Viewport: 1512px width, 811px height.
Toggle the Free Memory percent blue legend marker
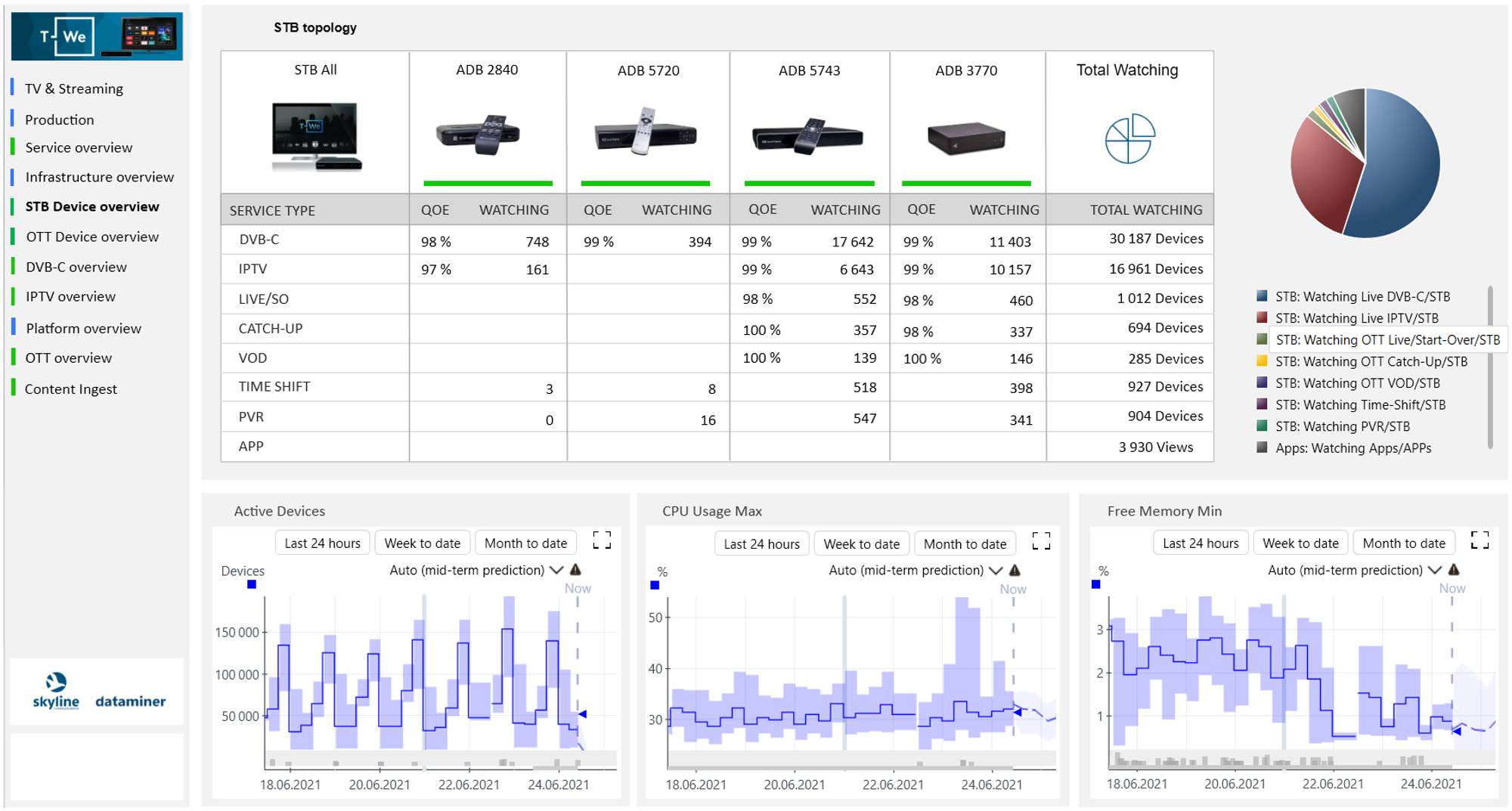[x=1095, y=584]
